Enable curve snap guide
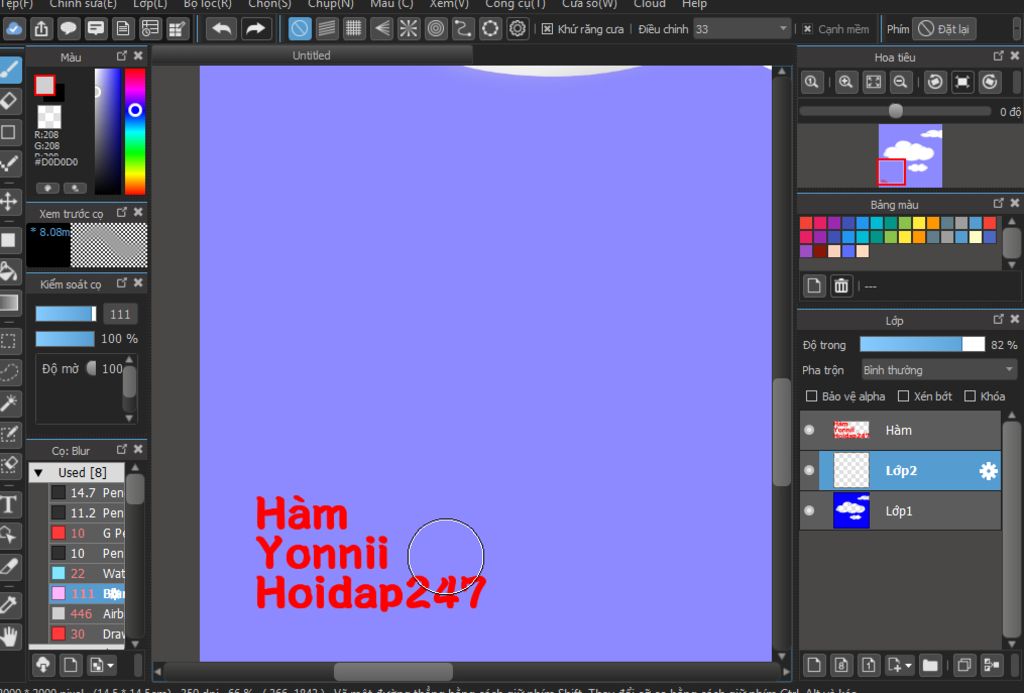Viewport: 1024px width, 693px height. coord(463,29)
